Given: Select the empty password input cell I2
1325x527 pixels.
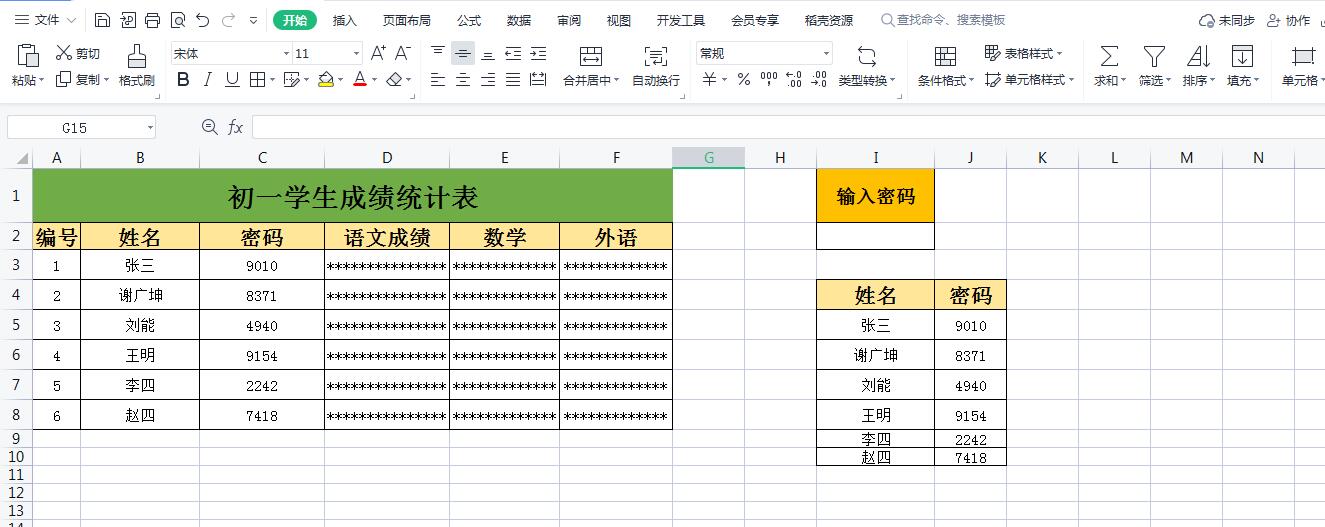Looking at the screenshot, I should pos(875,236).
